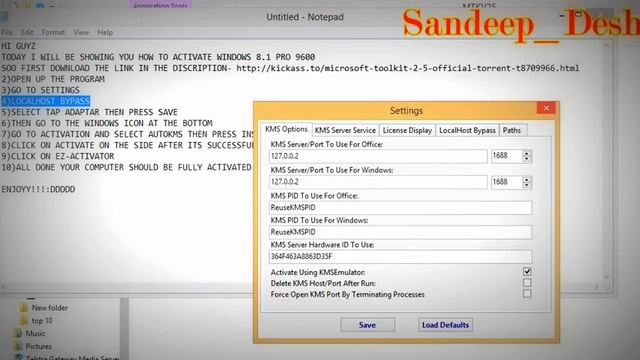Click the '2)OPEN UP THE PROGRAM' line
This screenshot has height=360, width=640.
[x=53, y=79]
